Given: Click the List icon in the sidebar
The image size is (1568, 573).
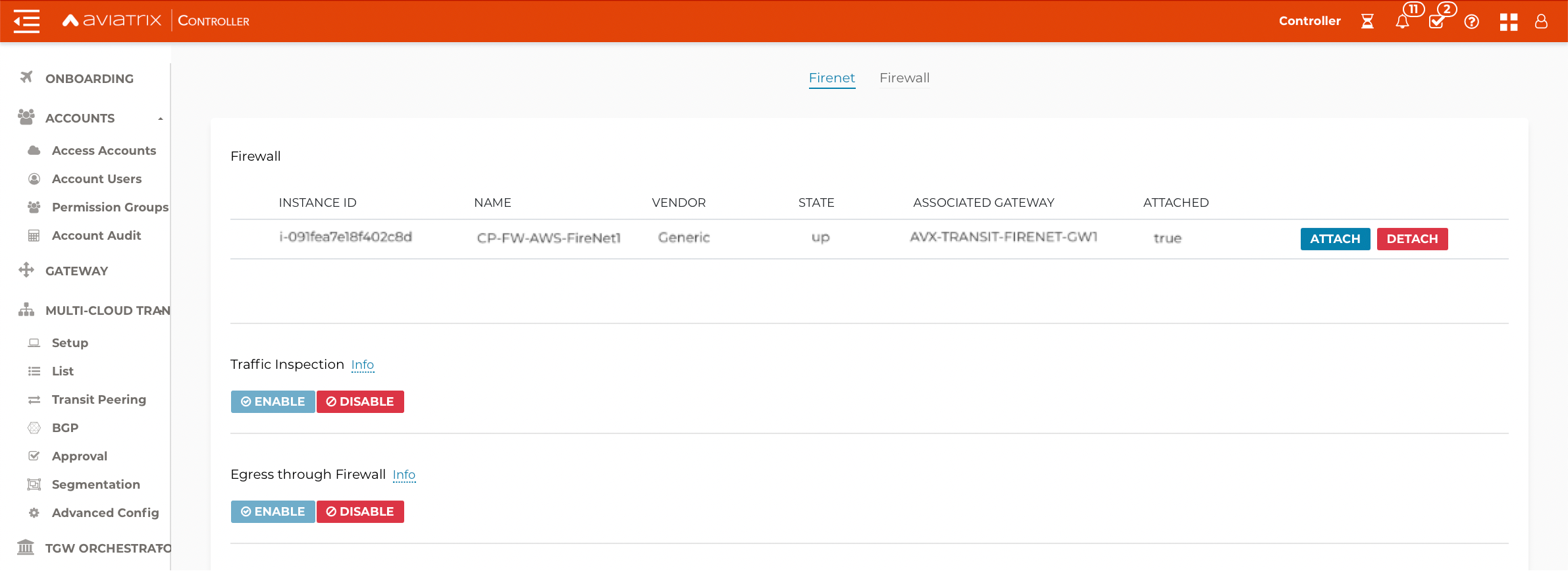Looking at the screenshot, I should coord(34,371).
